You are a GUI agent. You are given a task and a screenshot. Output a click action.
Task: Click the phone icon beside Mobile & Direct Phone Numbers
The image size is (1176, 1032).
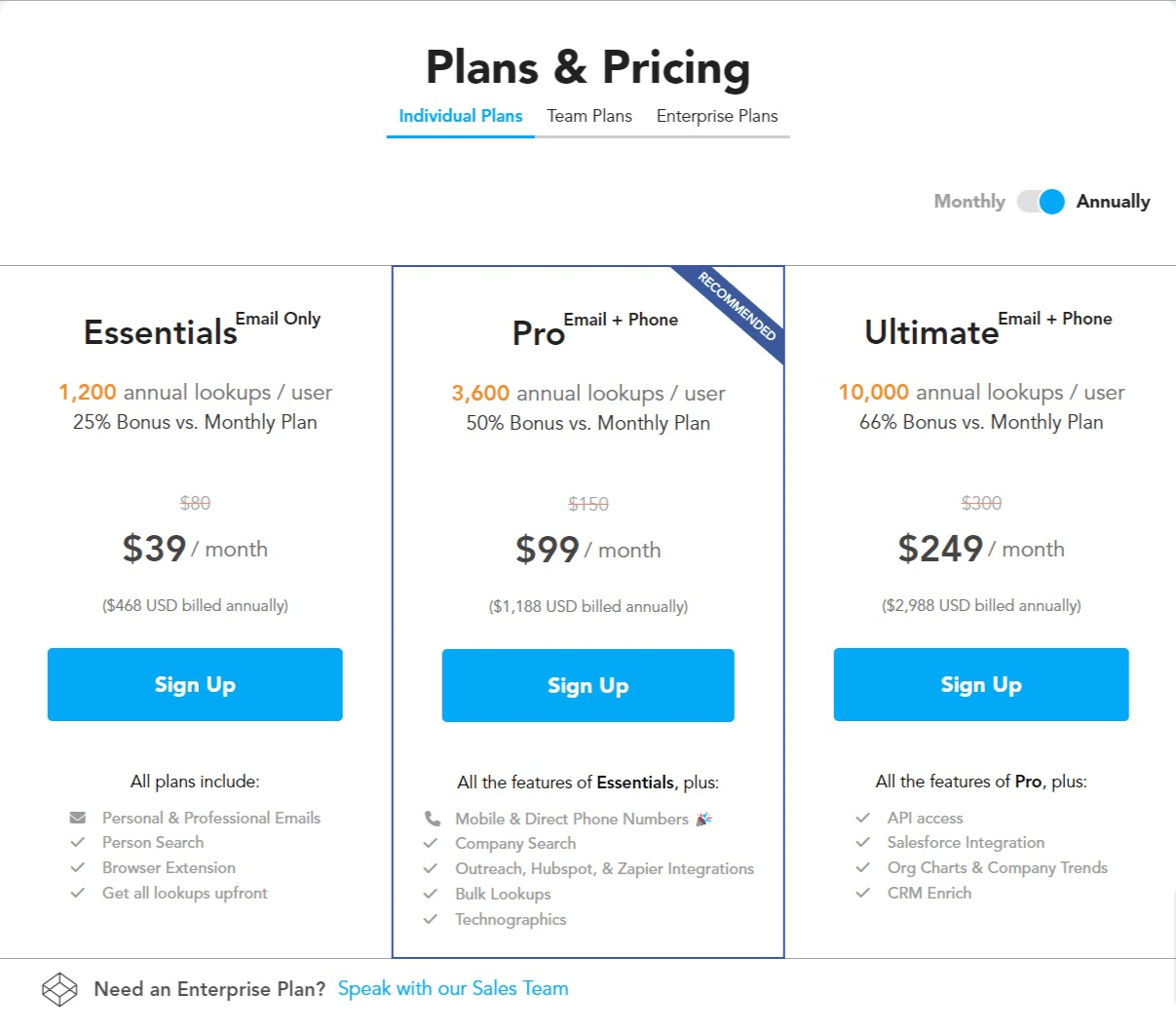tap(432, 819)
